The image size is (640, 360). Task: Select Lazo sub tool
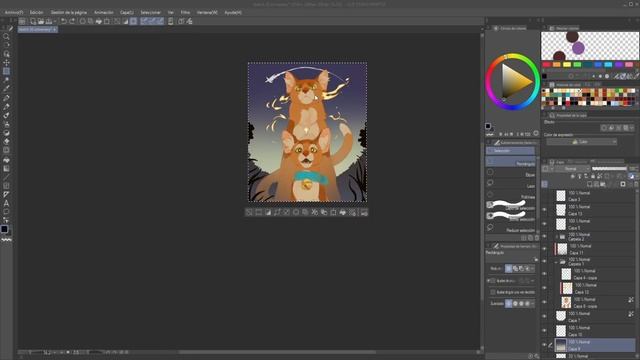point(510,184)
